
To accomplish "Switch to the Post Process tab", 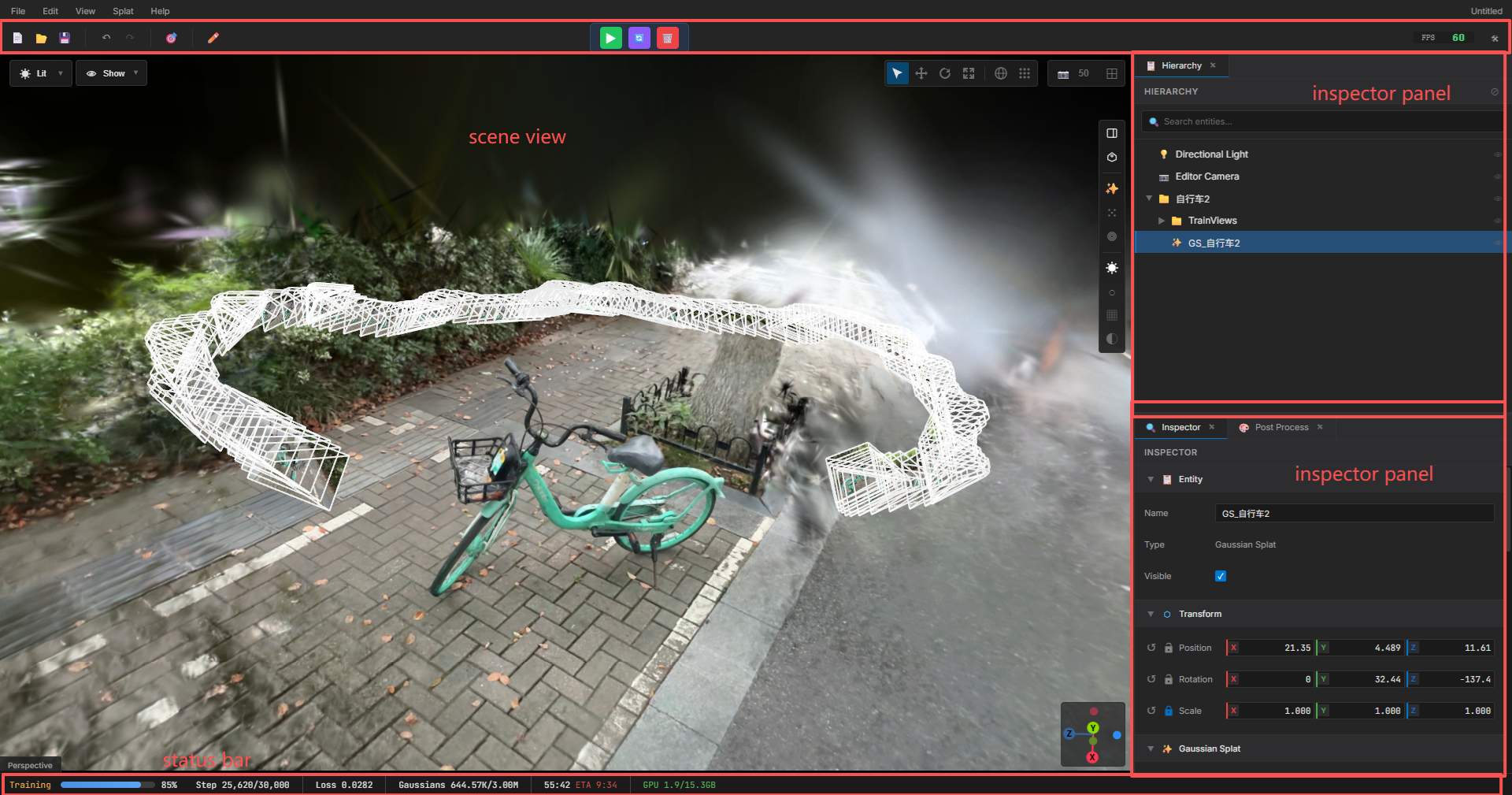I will coord(1280,427).
